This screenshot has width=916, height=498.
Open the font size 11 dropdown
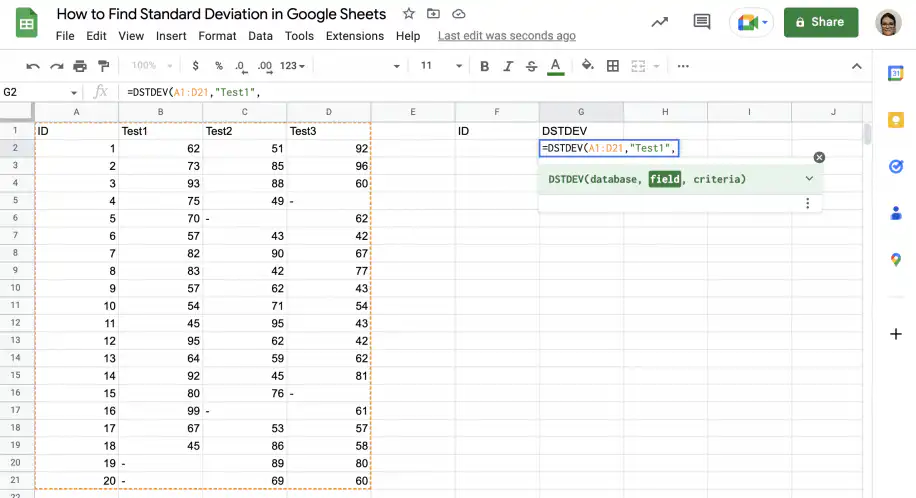(x=441, y=65)
